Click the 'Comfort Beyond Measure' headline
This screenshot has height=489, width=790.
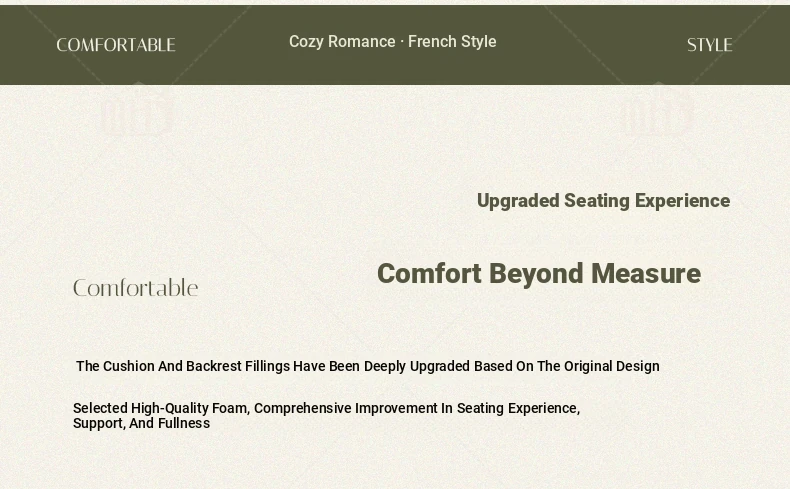538,274
